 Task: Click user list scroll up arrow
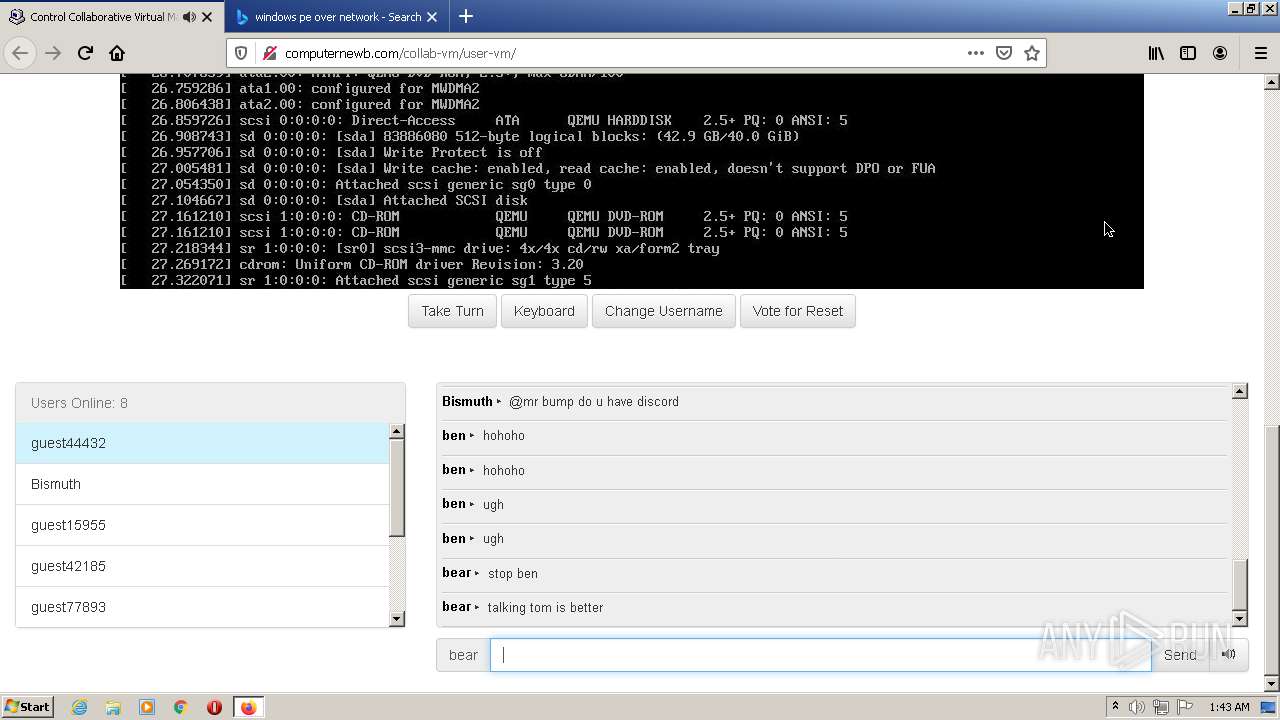(397, 431)
